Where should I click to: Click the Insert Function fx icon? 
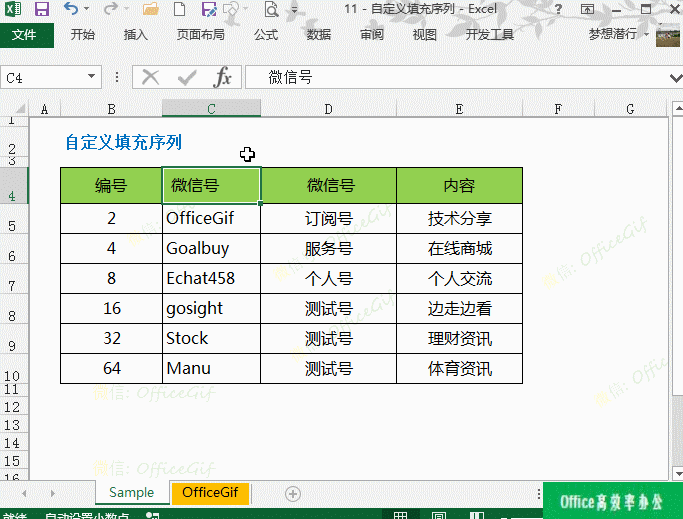click(223, 77)
